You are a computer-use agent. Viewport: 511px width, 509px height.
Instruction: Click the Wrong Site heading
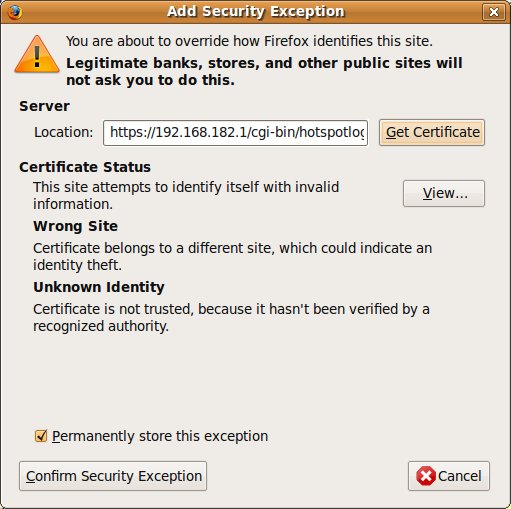point(75,226)
